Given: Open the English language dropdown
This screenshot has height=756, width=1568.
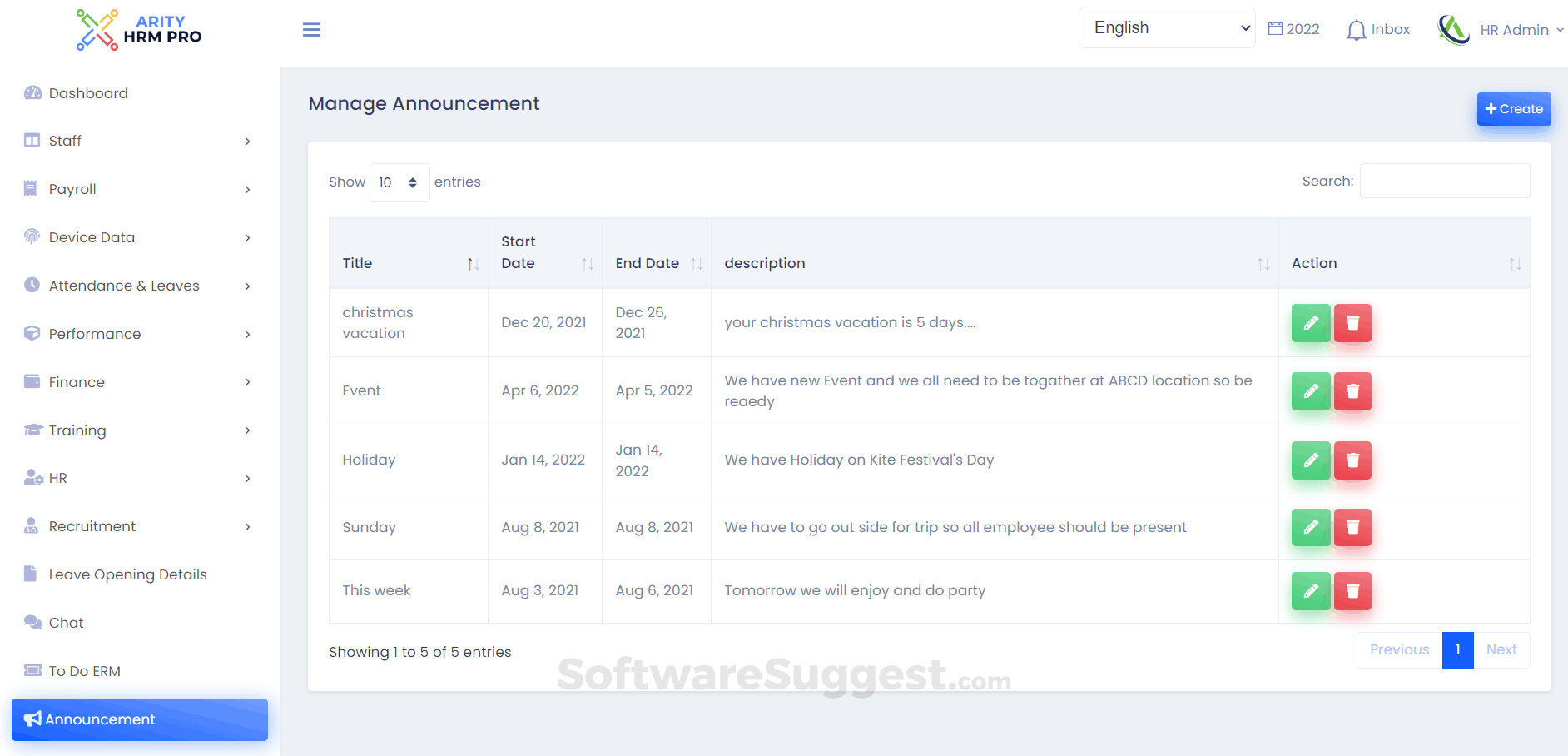Looking at the screenshot, I should 1166,27.
